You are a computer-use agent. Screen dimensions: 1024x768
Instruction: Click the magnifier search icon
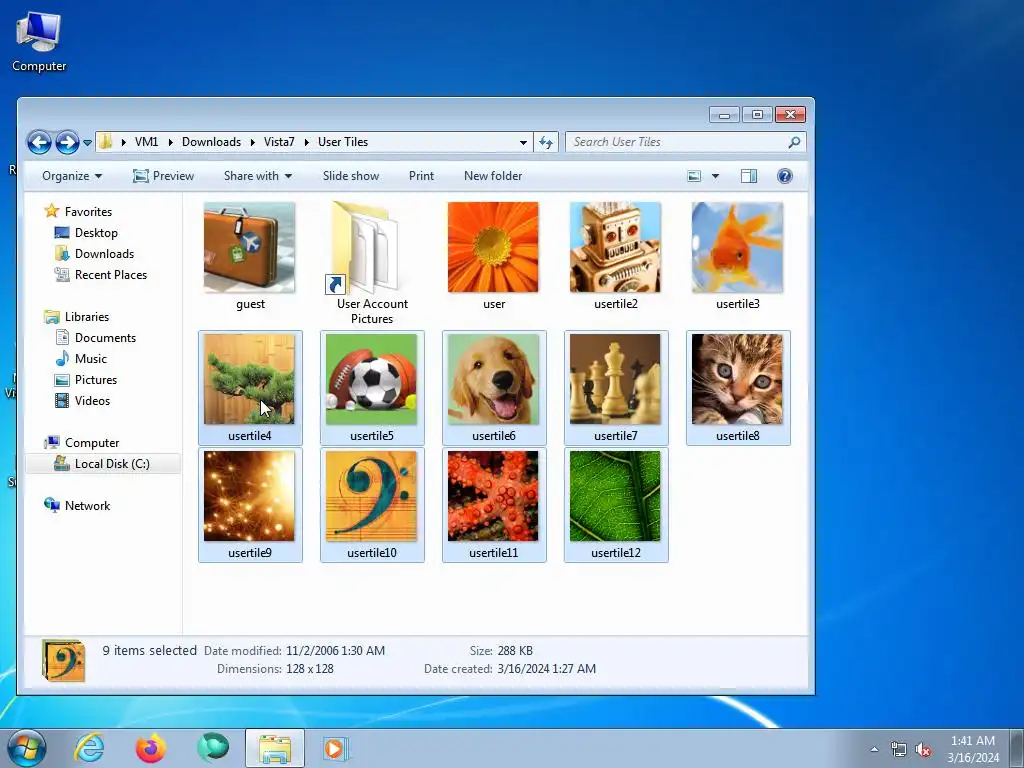[794, 142]
